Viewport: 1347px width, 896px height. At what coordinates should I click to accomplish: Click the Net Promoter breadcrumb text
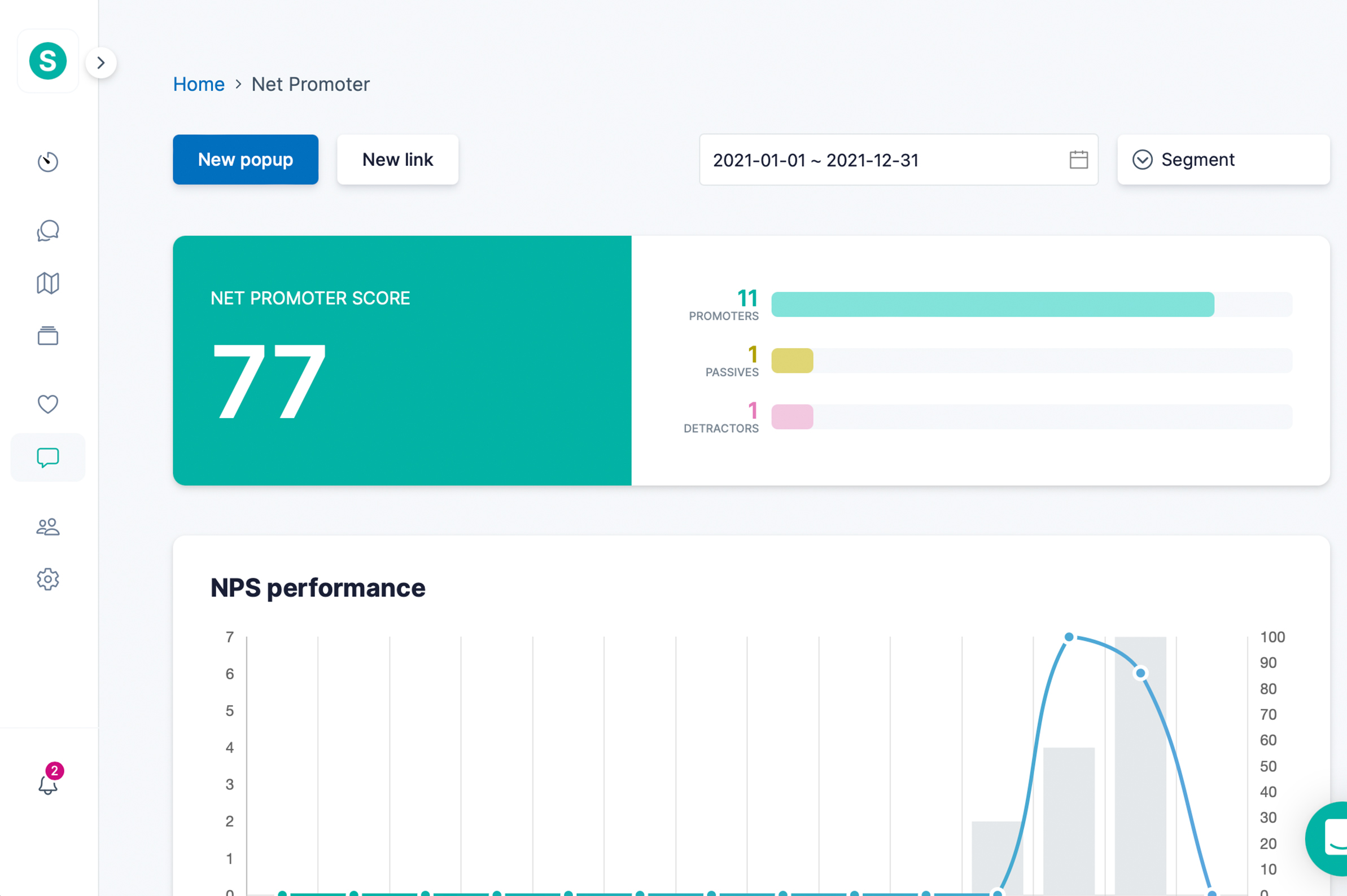pos(310,84)
